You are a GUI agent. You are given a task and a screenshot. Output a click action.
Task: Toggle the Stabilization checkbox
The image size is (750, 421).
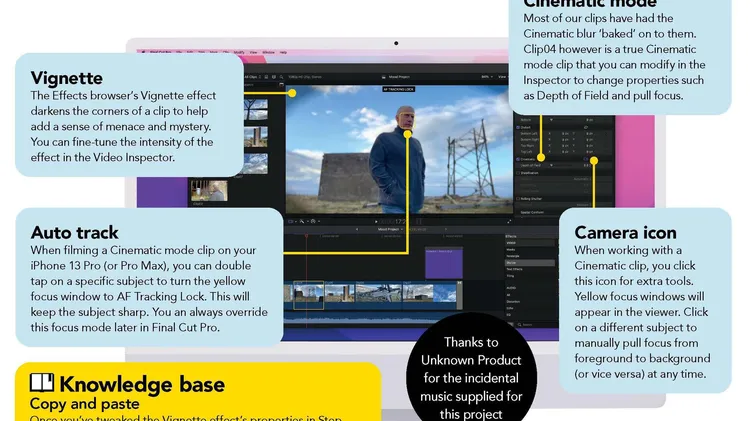click(518, 173)
